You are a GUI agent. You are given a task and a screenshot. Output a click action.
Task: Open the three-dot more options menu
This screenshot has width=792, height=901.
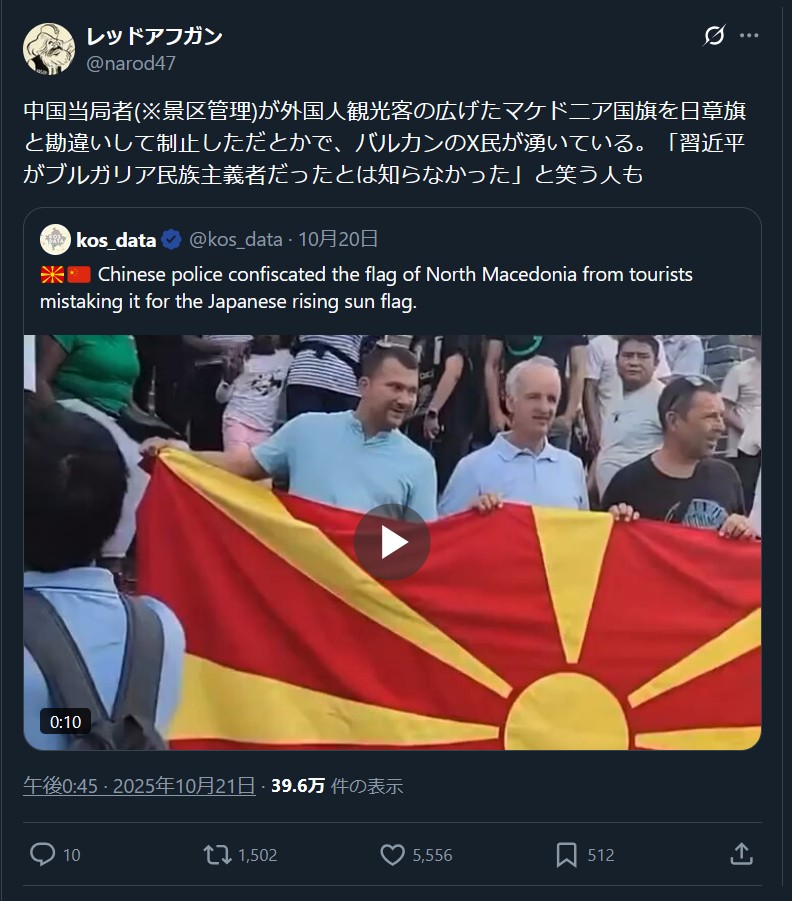[x=749, y=36]
